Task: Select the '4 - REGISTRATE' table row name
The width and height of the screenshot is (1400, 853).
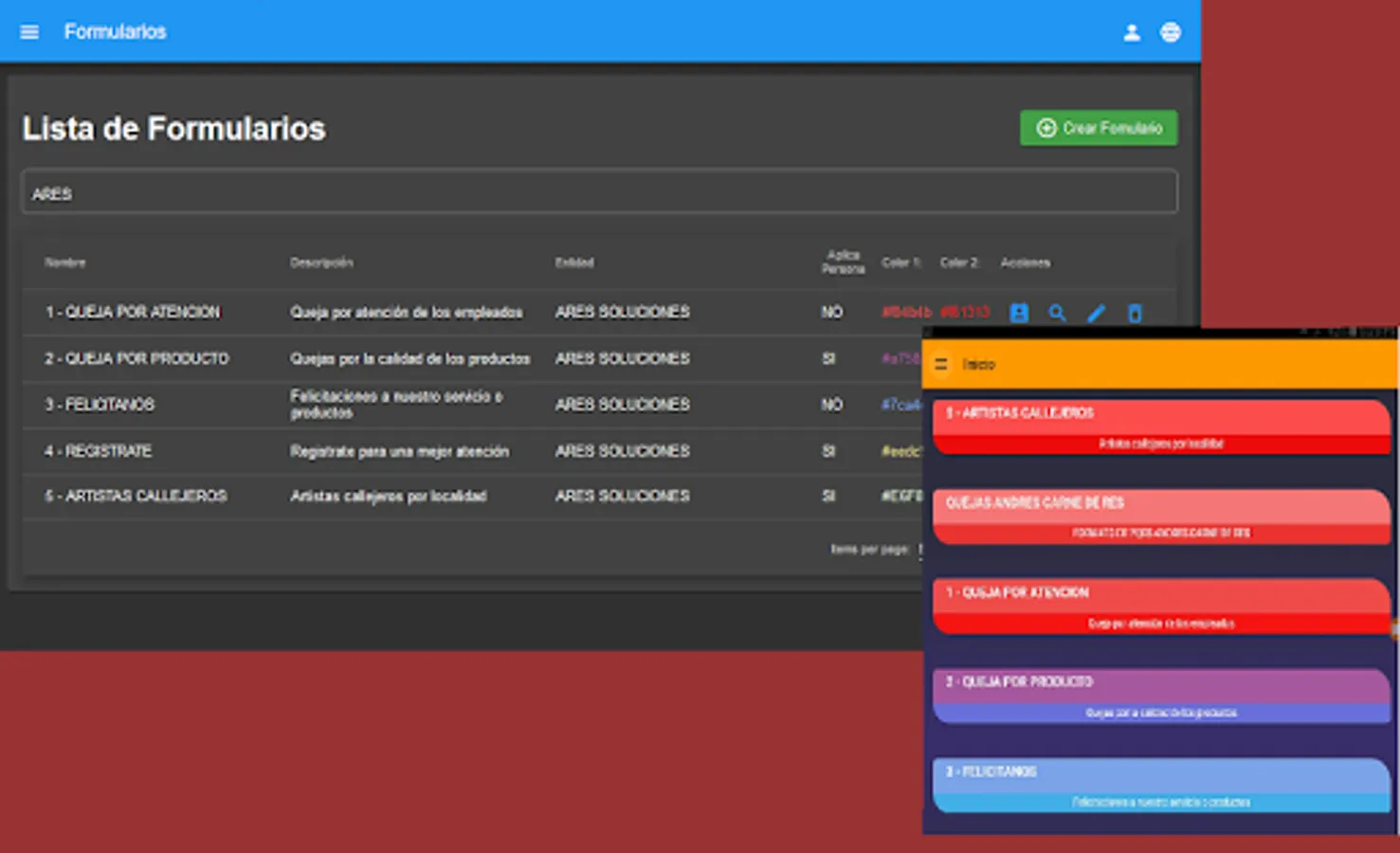Action: 98,451
